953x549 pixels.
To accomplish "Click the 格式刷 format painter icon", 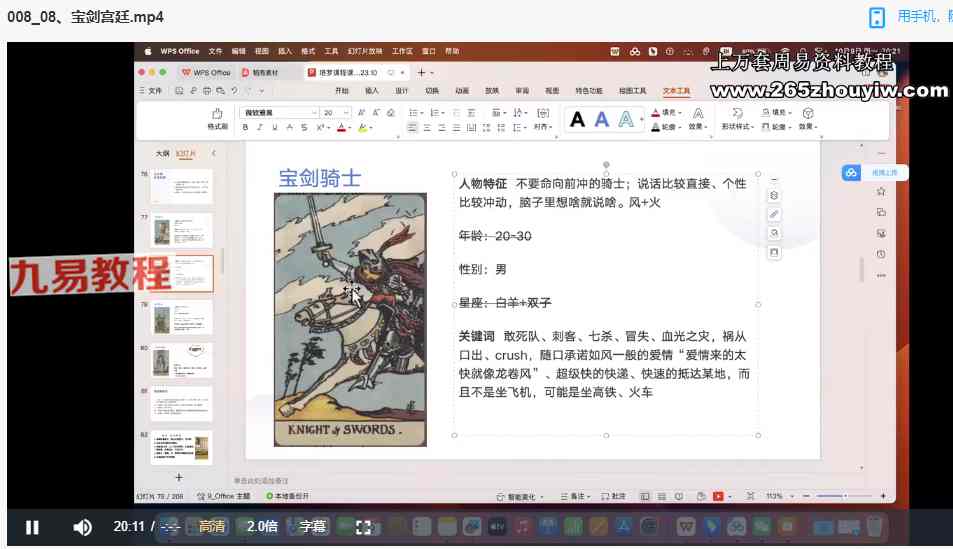I will tap(217, 119).
